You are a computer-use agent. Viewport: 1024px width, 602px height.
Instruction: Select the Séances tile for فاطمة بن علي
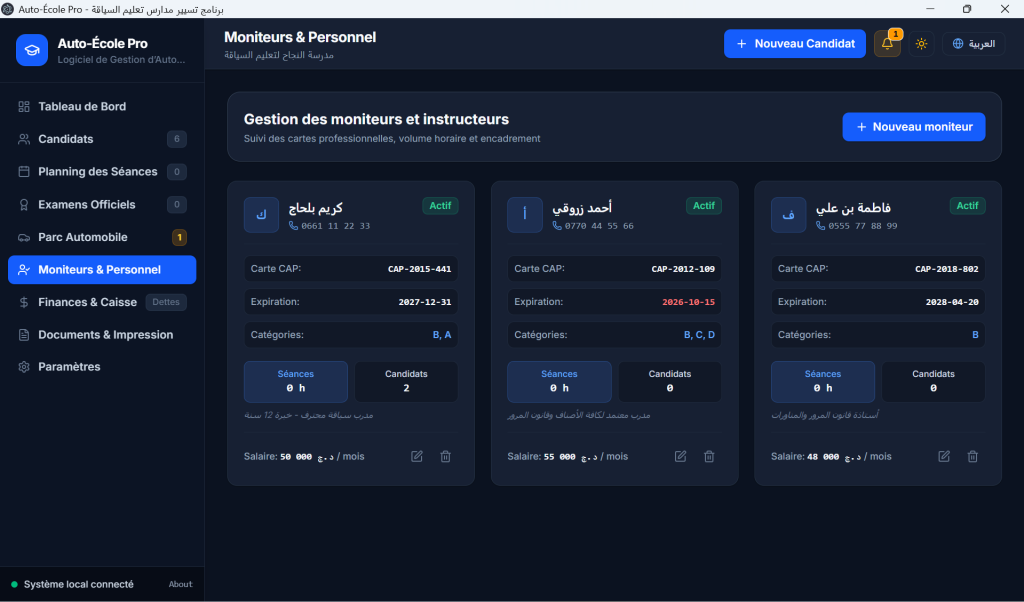[x=823, y=381]
